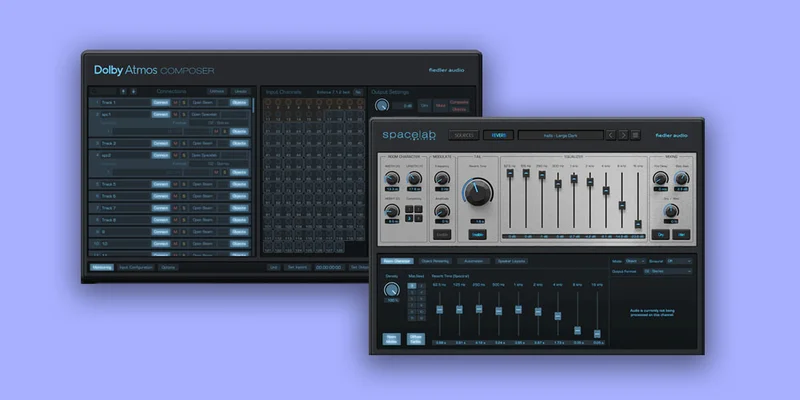
Task: Click the fiedler audio logo in Spacelab
Action: [671, 136]
